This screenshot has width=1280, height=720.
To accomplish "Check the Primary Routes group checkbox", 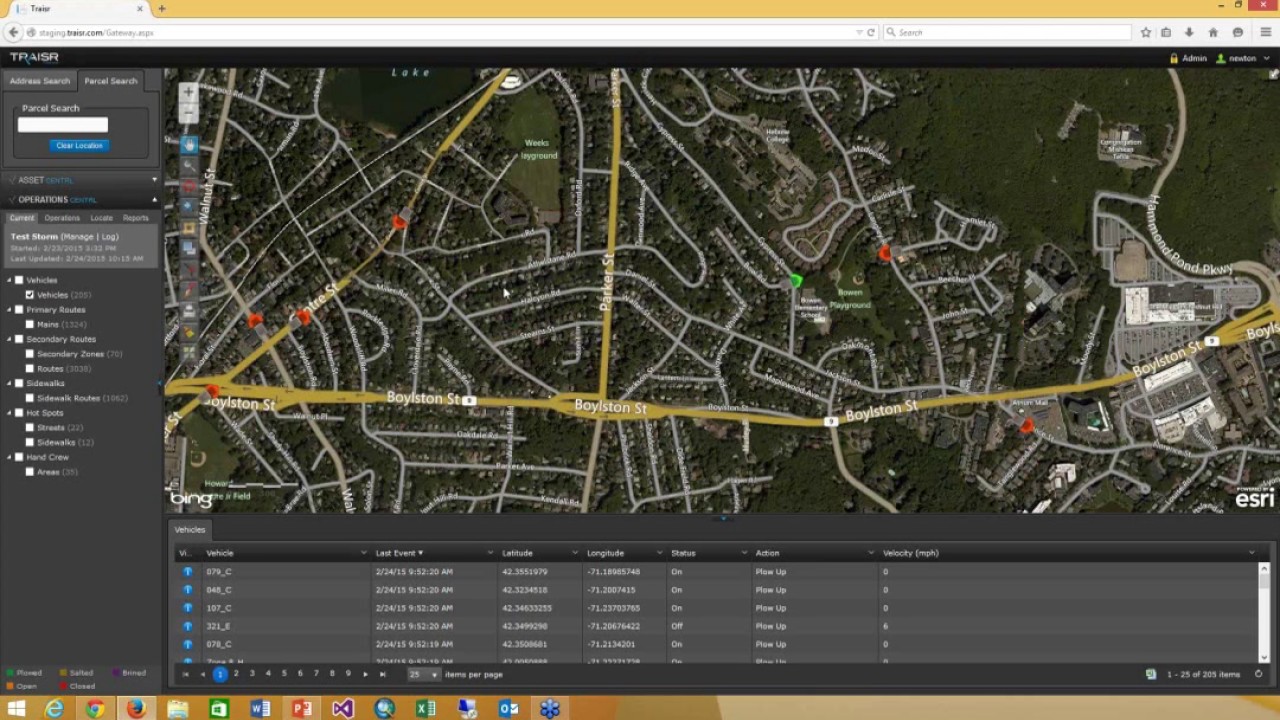I will pos(19,310).
